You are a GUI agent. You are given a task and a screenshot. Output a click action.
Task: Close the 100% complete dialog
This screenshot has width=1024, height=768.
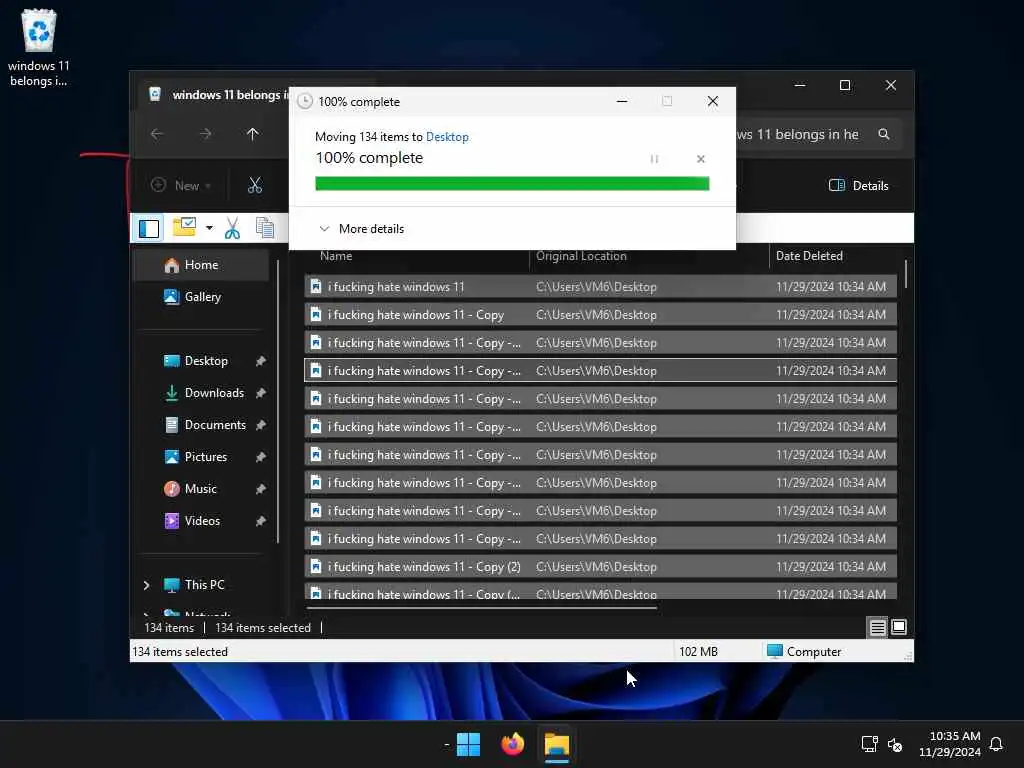pyautogui.click(x=712, y=101)
